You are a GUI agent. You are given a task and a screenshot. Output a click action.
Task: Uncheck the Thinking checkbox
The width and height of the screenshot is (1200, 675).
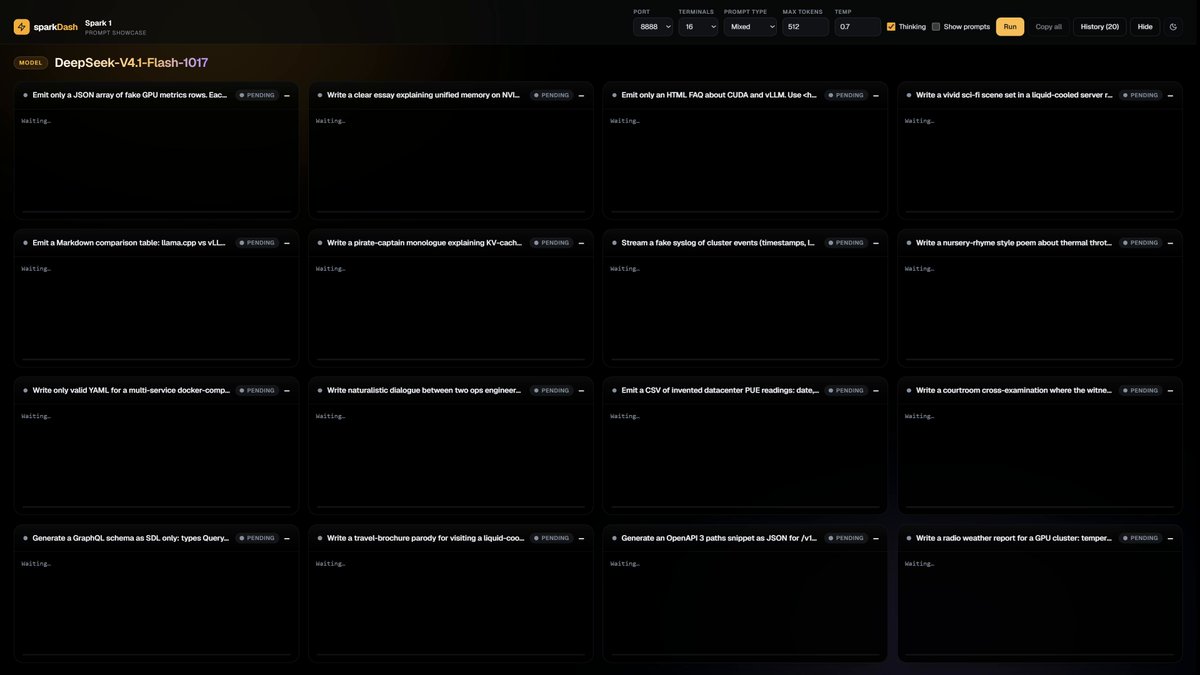click(x=891, y=27)
